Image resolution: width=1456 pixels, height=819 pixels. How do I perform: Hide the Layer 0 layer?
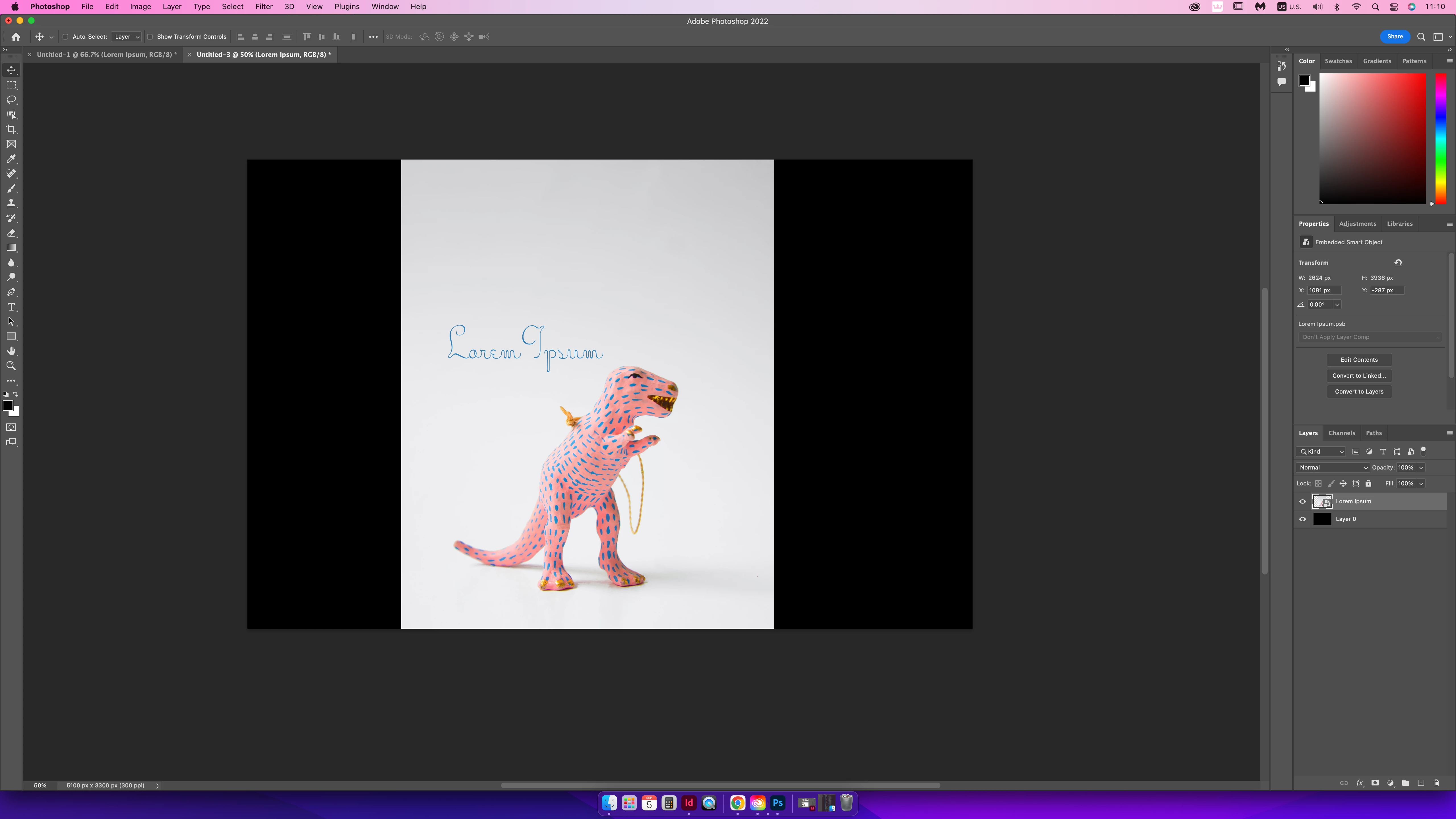coord(1303,519)
